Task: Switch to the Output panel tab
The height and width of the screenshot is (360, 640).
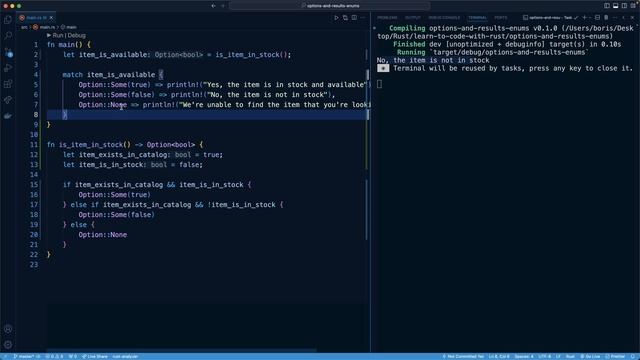Action: pos(413,18)
